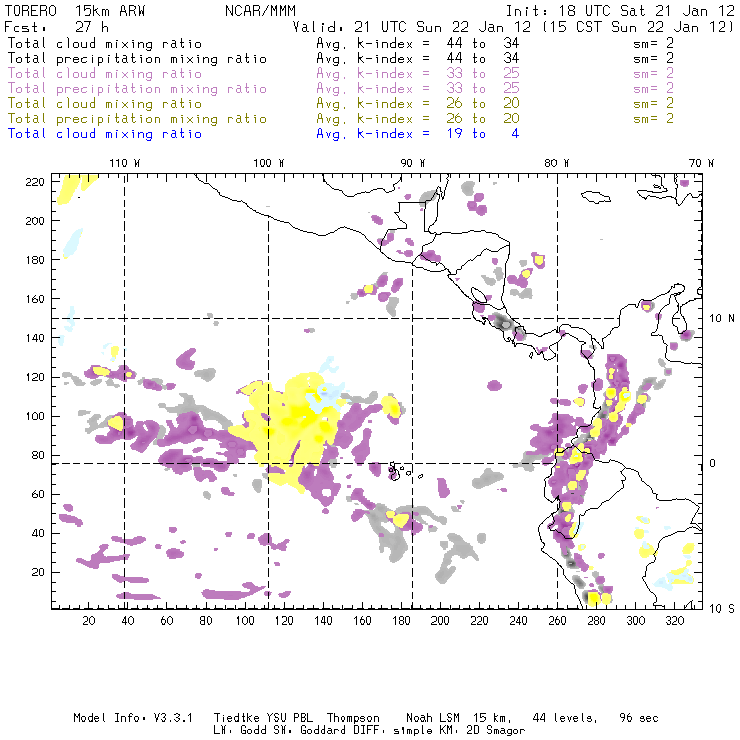Click the '100 W' longitude label

269,163
